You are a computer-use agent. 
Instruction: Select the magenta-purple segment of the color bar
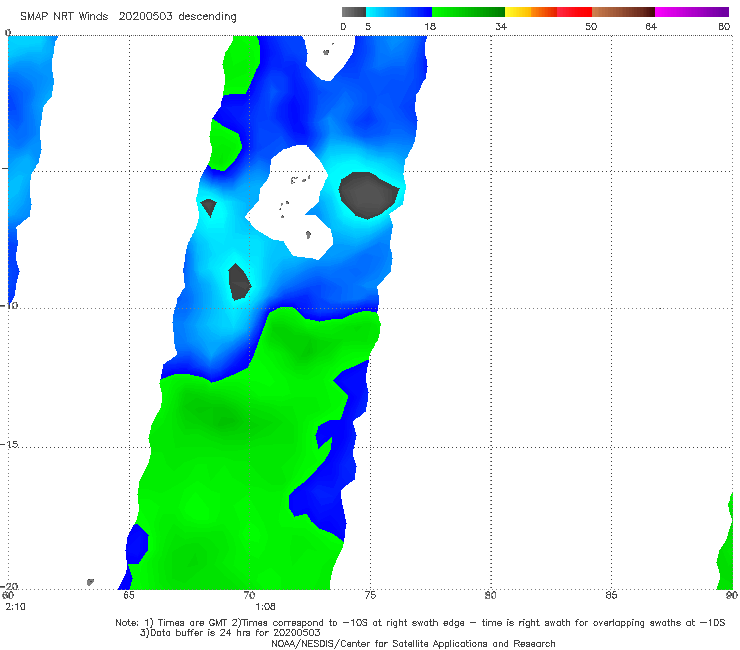[692, 12]
